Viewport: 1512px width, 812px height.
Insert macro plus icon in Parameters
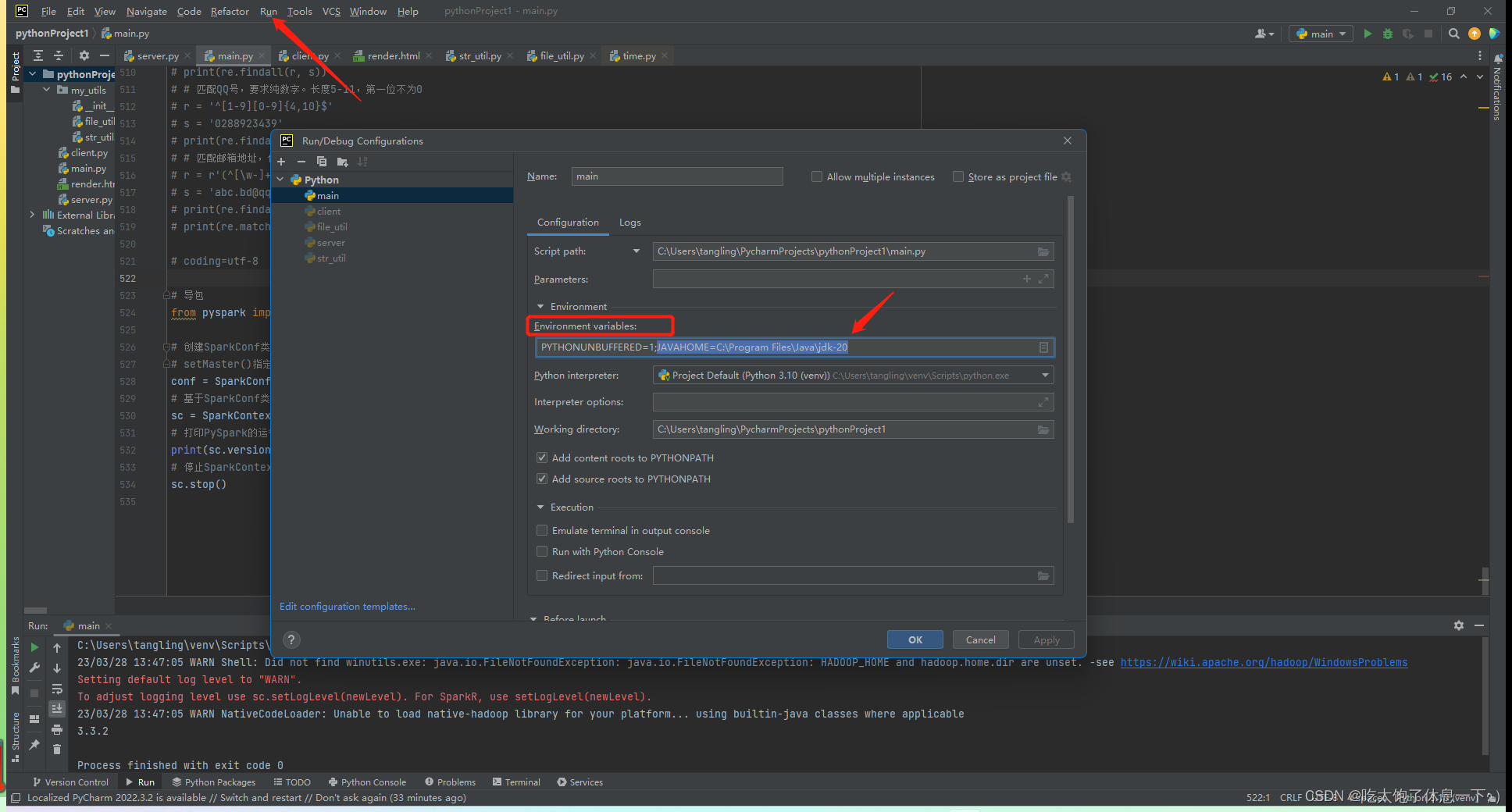coord(1027,279)
